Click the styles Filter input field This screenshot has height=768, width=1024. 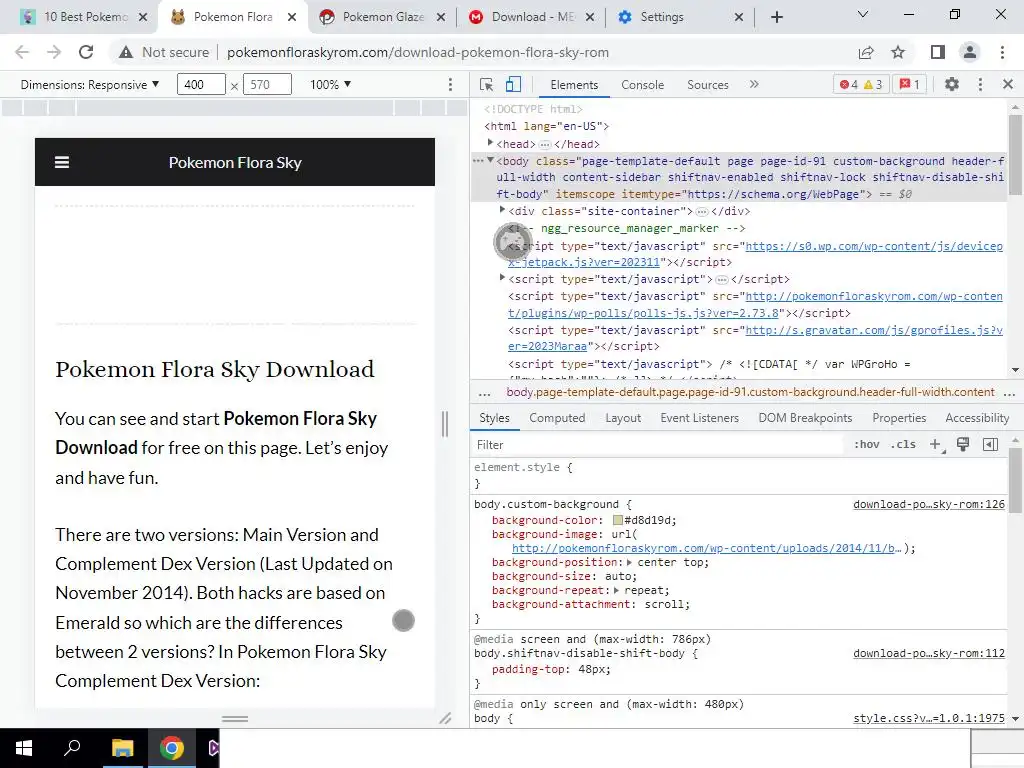click(660, 445)
